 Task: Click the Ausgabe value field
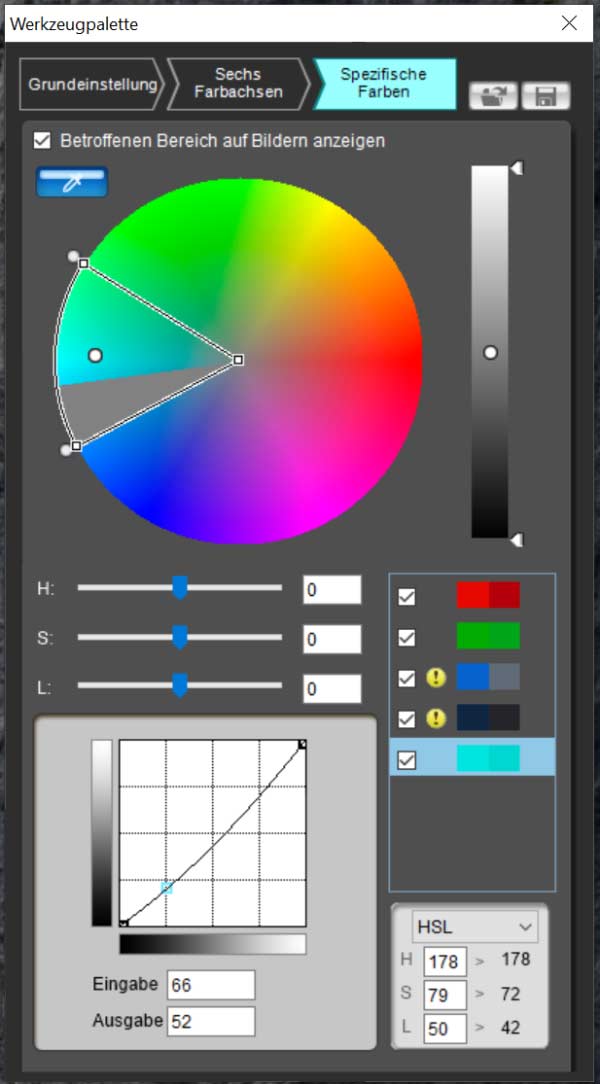211,1021
